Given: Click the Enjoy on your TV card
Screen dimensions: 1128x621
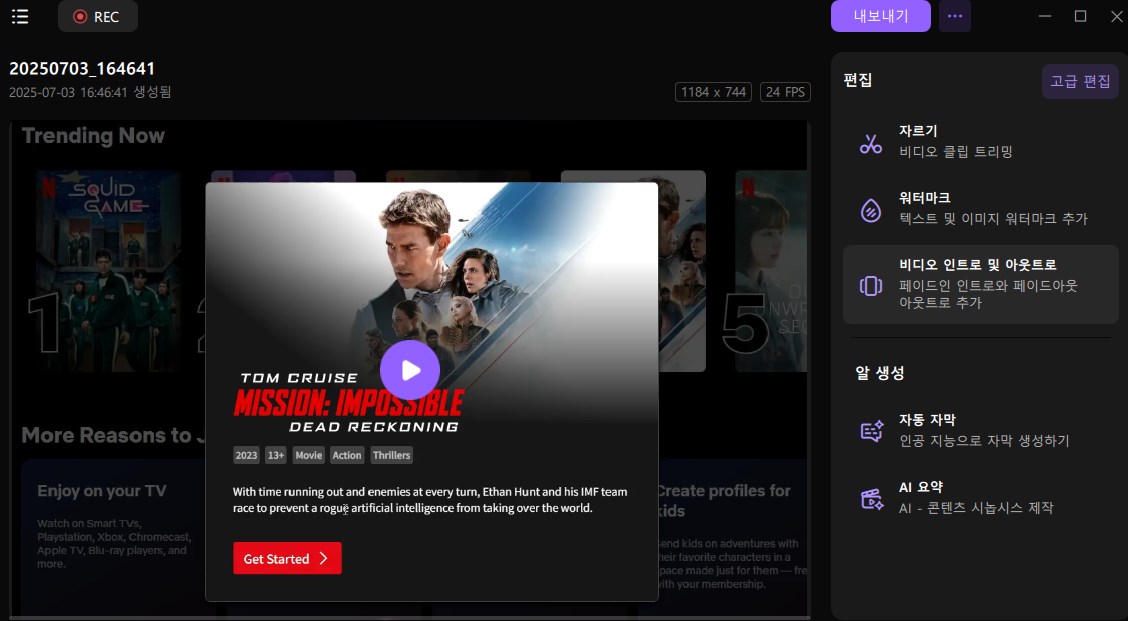Looking at the screenshot, I should click(115, 536).
